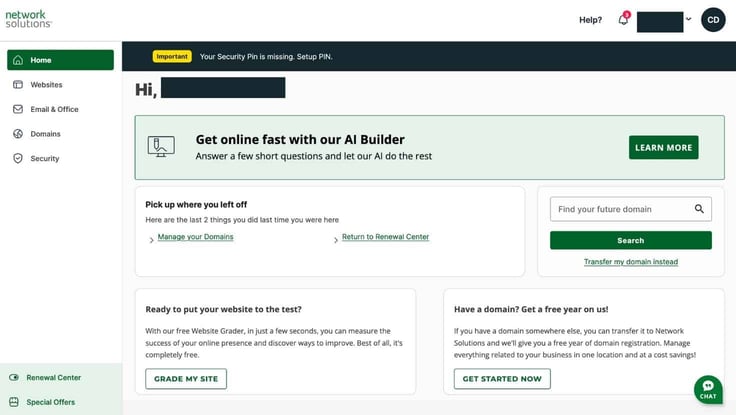Click the 'Pick up where you left off' heading
Viewport: 736px width, 415px height.
point(196,204)
